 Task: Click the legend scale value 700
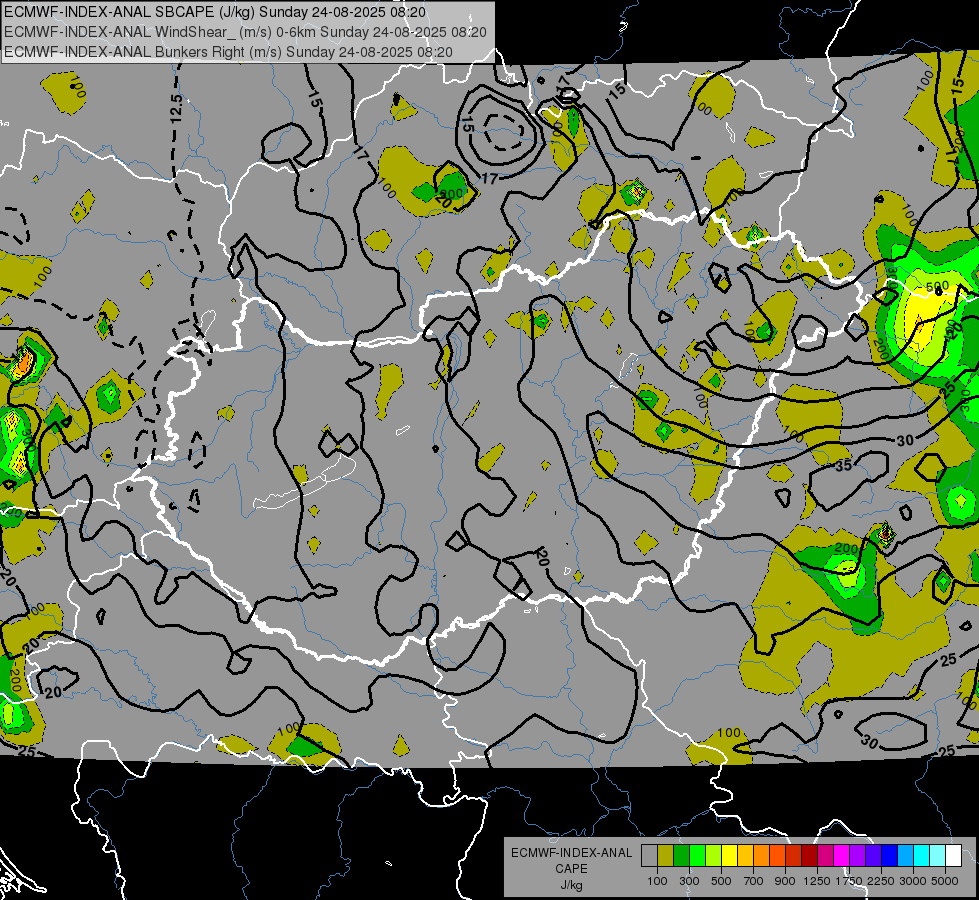pyautogui.click(x=754, y=881)
